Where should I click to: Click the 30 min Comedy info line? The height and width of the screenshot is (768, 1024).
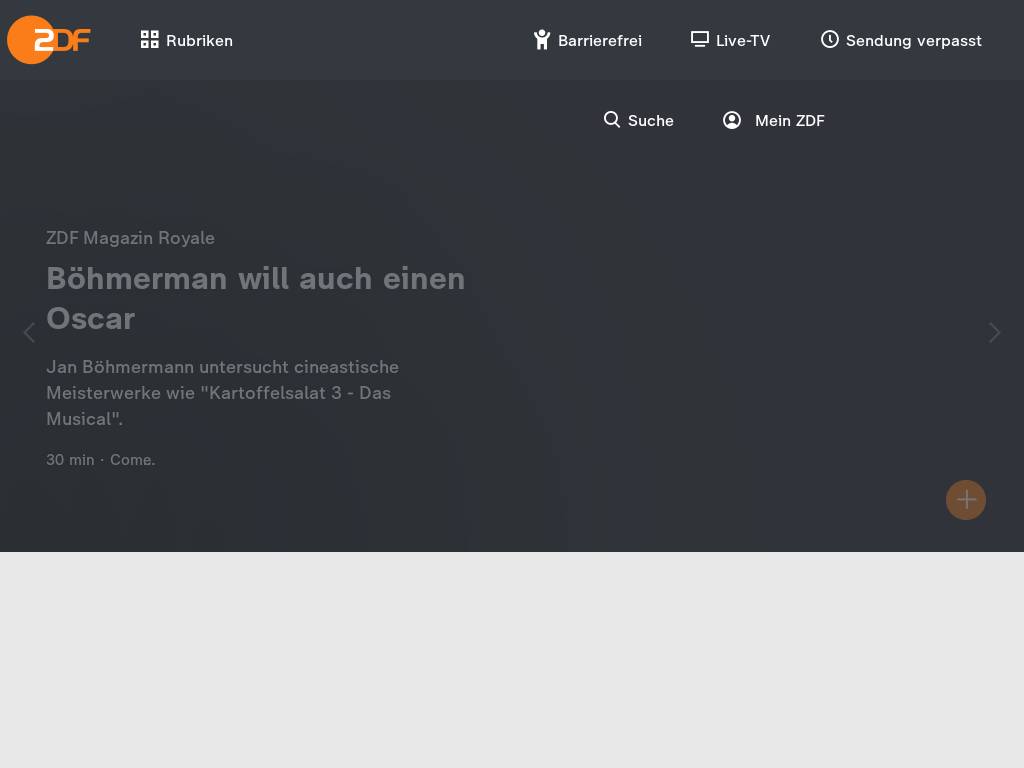pyautogui.click(x=101, y=460)
